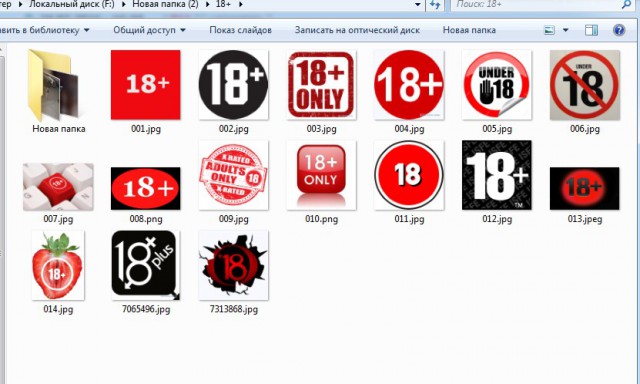Click the change view icon

pyautogui.click(x=549, y=30)
